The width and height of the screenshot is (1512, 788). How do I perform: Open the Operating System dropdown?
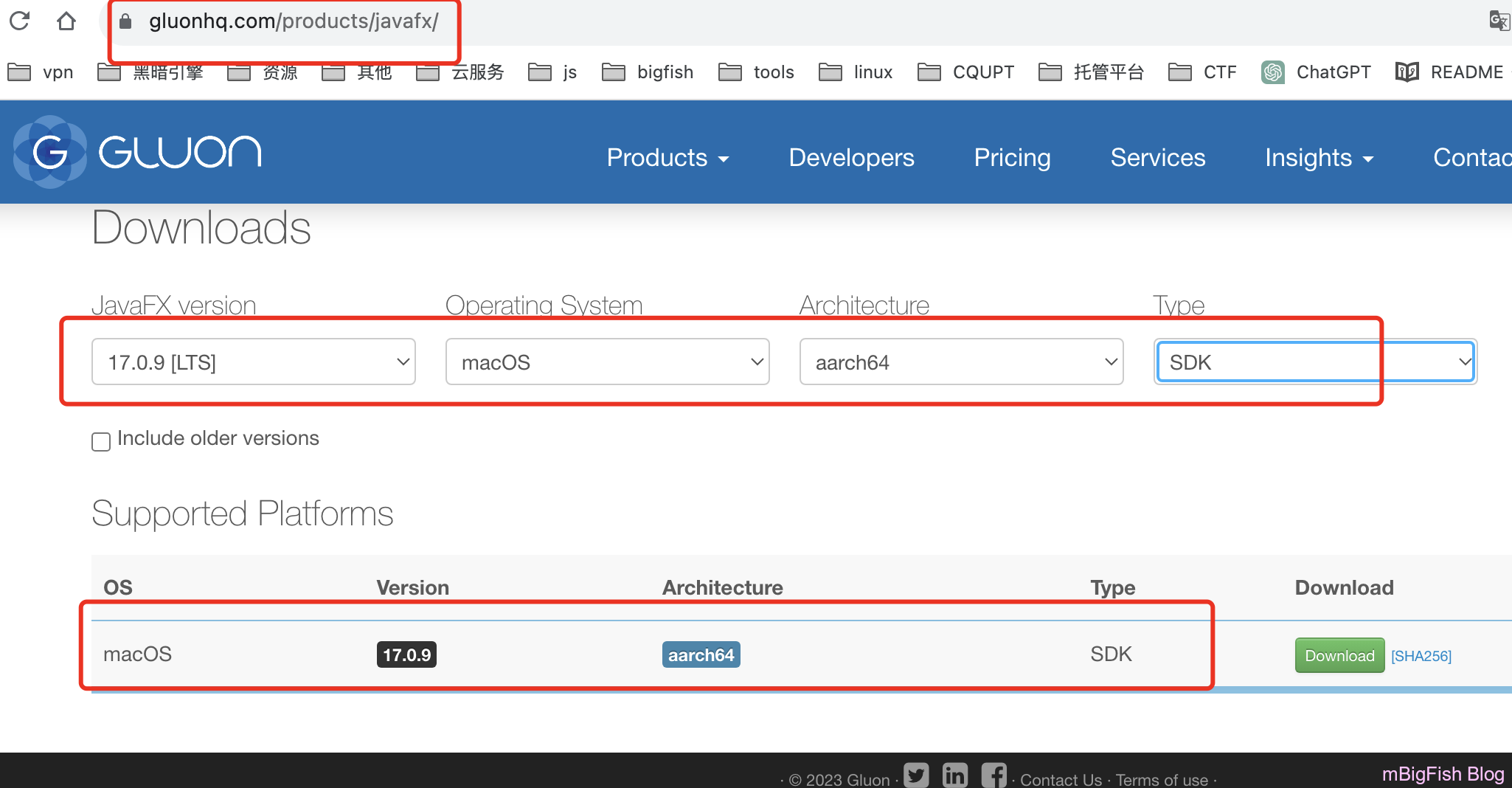pyautogui.click(x=607, y=362)
